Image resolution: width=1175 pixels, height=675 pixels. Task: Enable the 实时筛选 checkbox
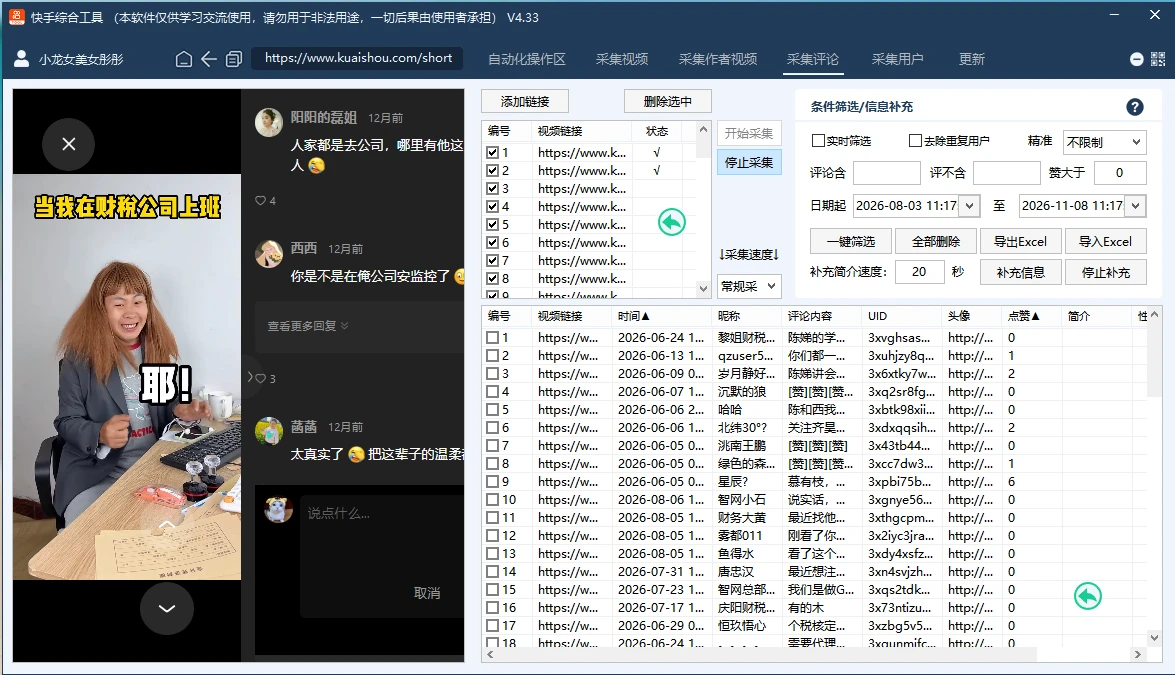818,141
